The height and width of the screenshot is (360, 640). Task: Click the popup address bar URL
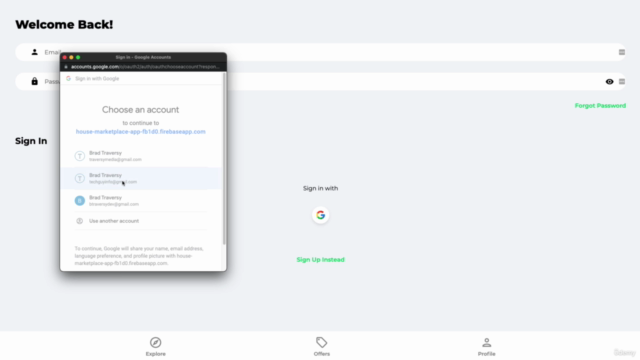pyautogui.click(x=145, y=67)
